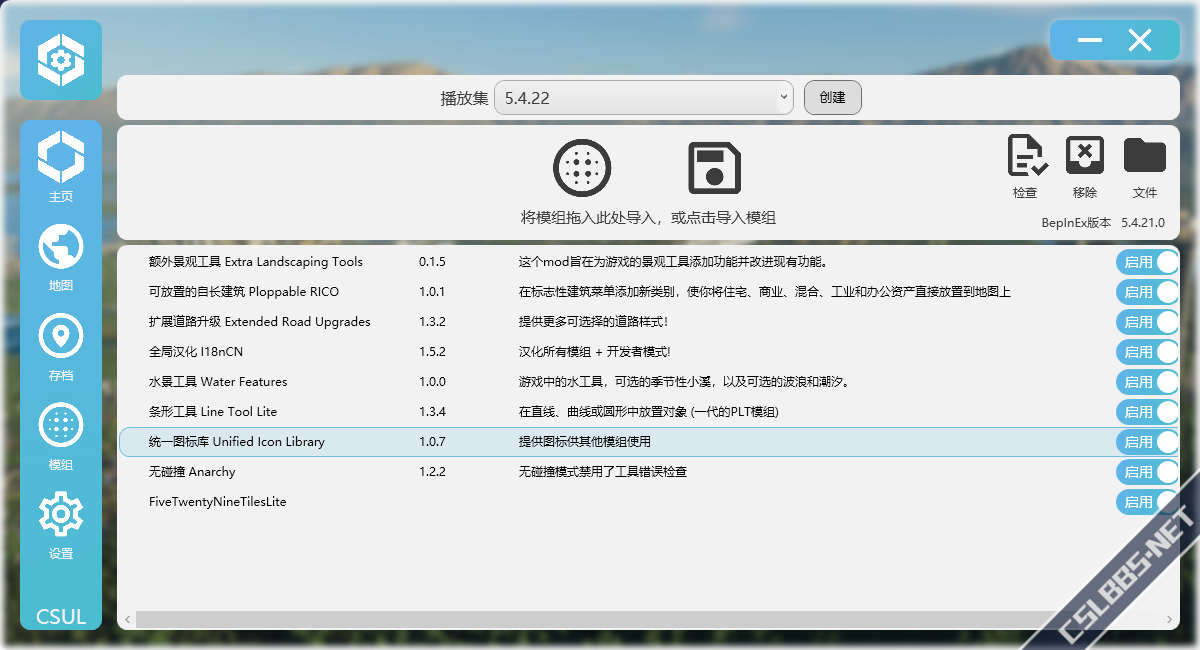Select the FiveTwentyNineTilesLite mod entry
This screenshot has height=650, width=1200.
click(218, 502)
